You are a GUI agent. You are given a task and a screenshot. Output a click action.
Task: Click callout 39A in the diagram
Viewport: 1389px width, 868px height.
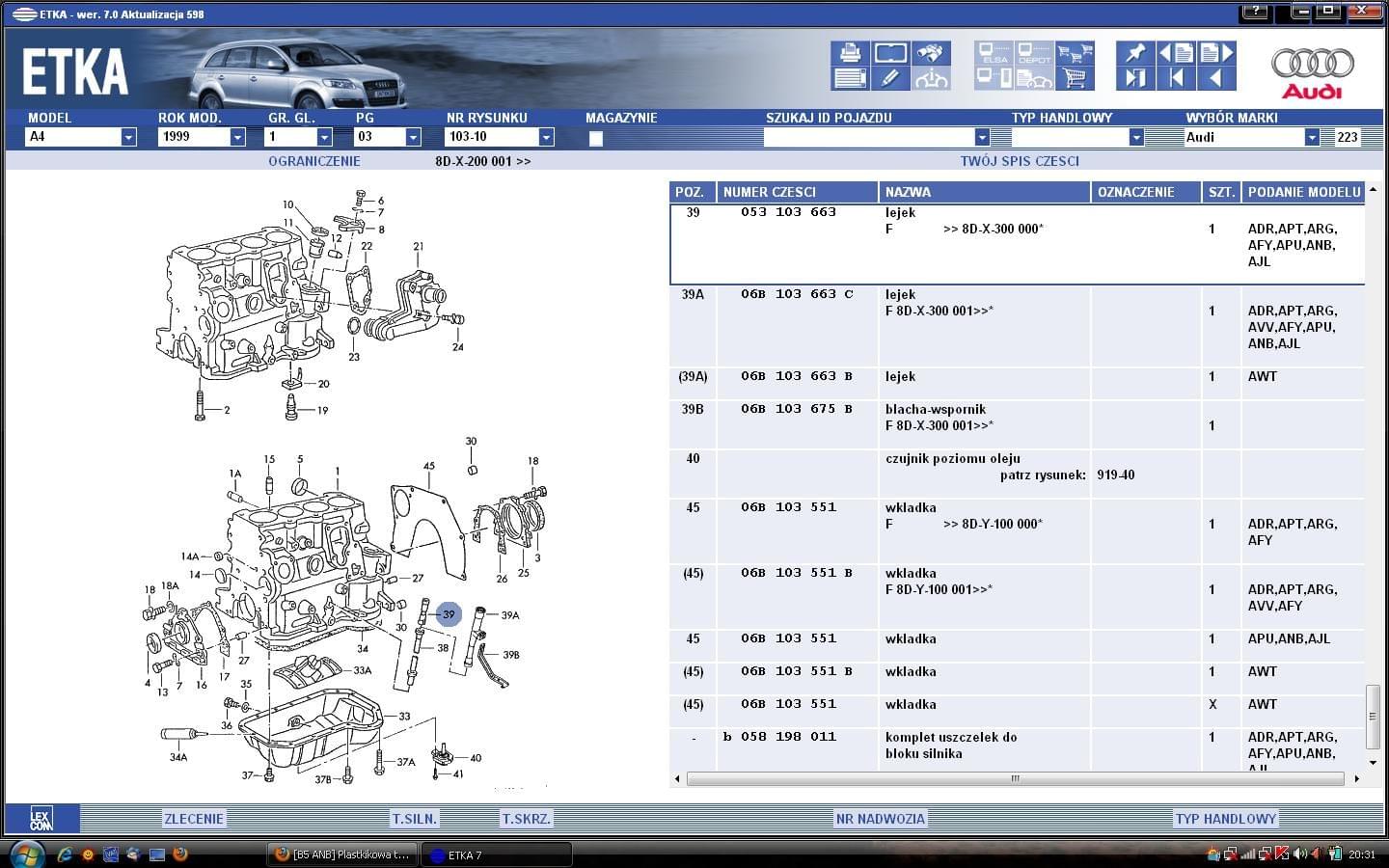coord(510,615)
